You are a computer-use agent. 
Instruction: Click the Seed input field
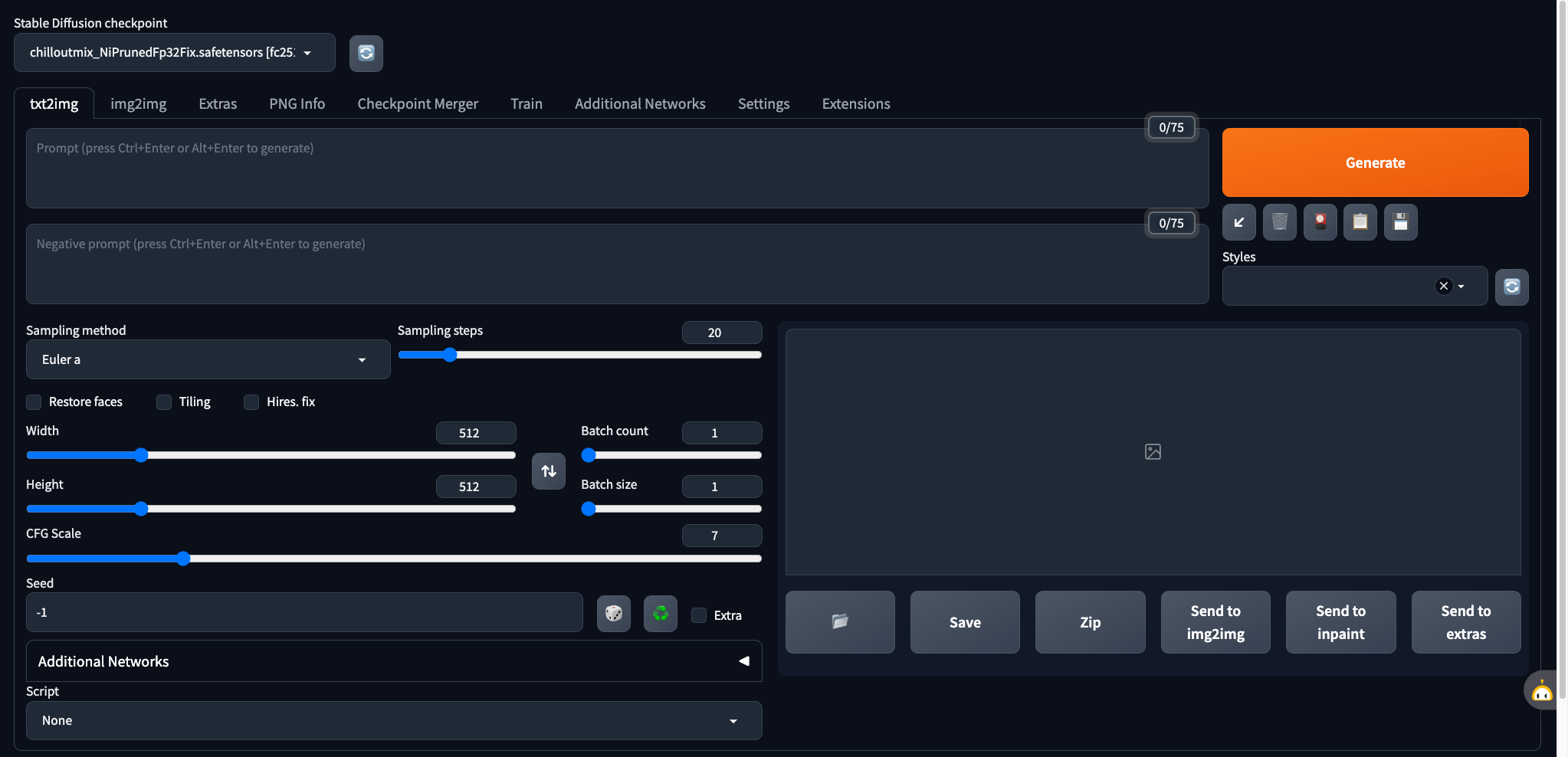(x=304, y=612)
